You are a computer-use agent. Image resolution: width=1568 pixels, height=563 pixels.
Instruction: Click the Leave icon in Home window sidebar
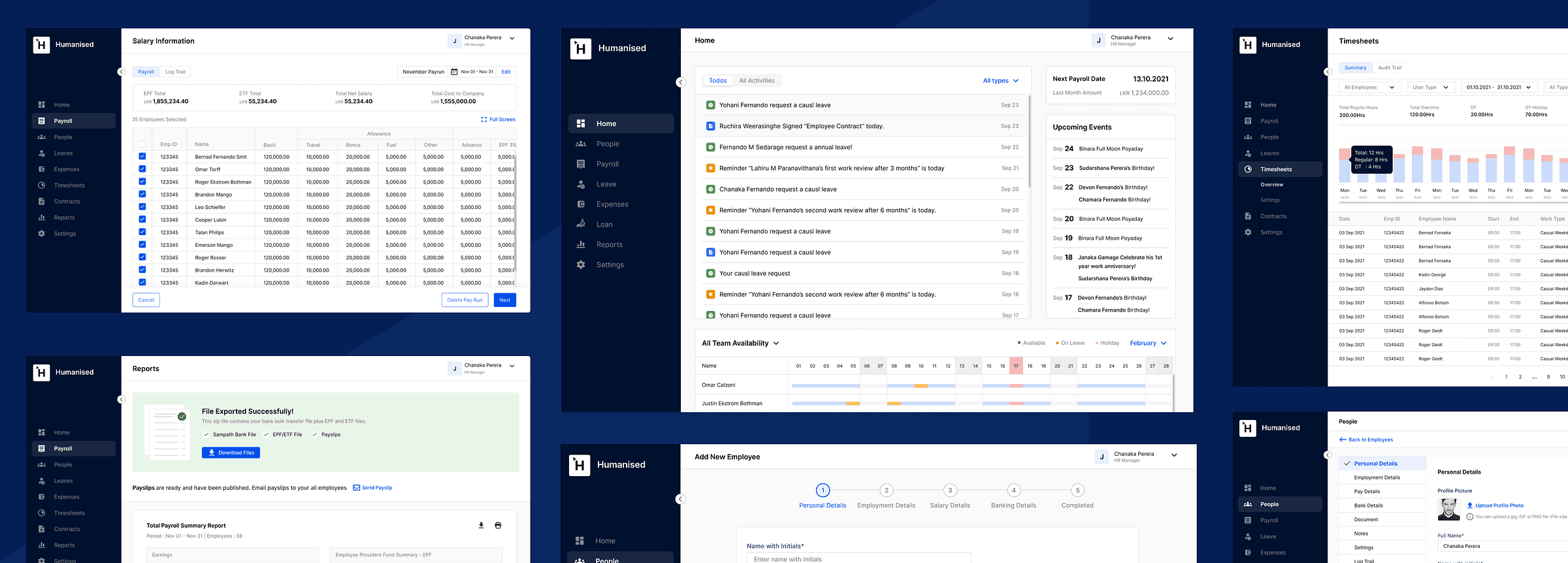(x=580, y=184)
